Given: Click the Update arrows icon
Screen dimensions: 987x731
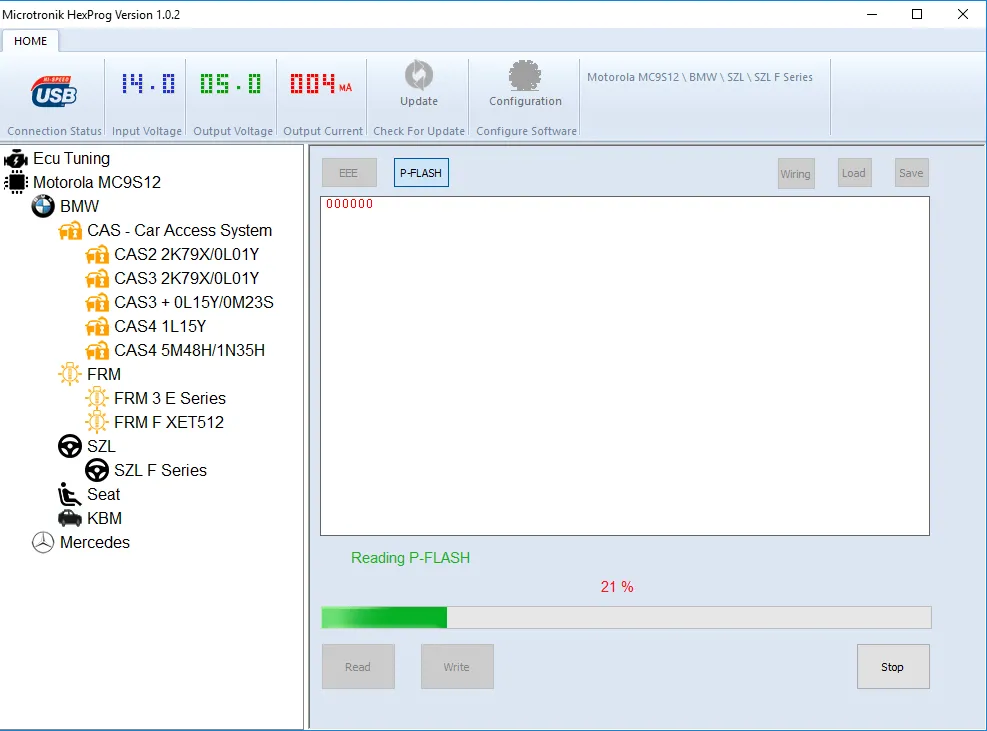Looking at the screenshot, I should pyautogui.click(x=419, y=75).
